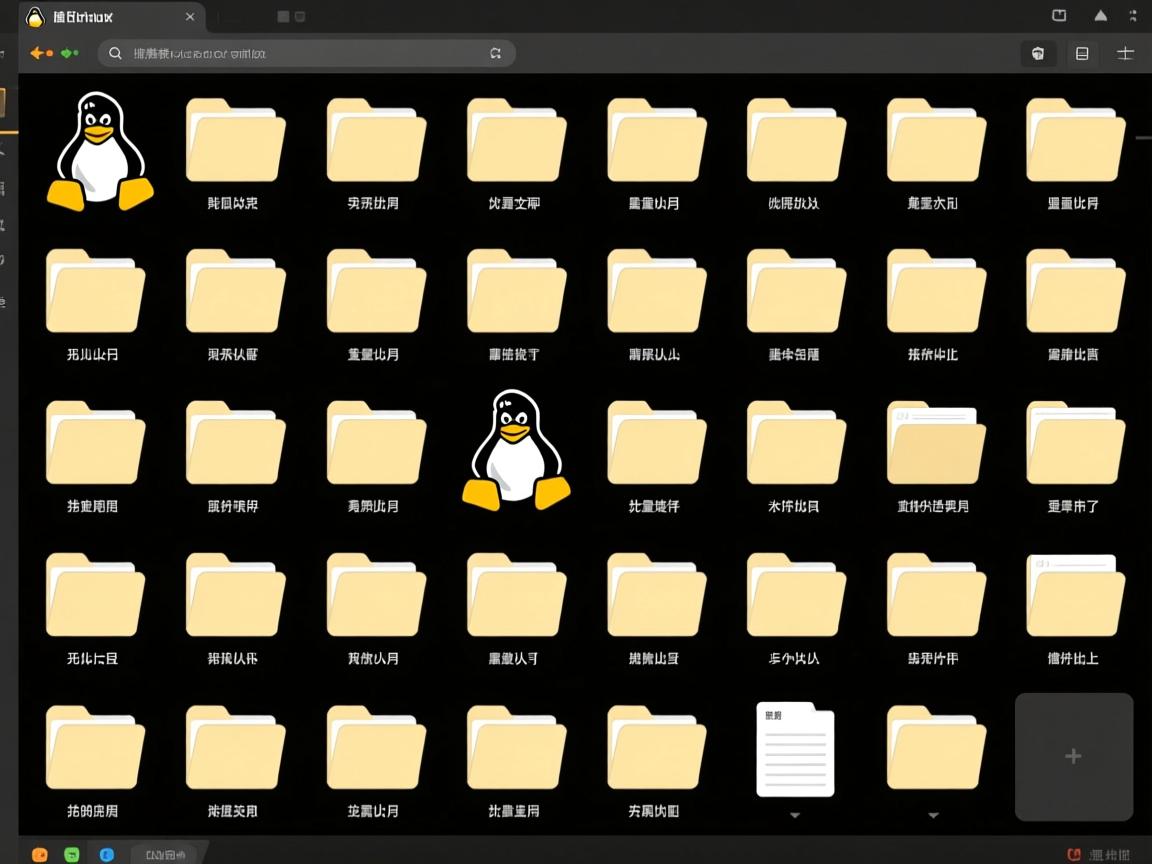The image size is (1152, 864).
Task: Click the refresh icon inside the search bar
Action: [x=496, y=53]
